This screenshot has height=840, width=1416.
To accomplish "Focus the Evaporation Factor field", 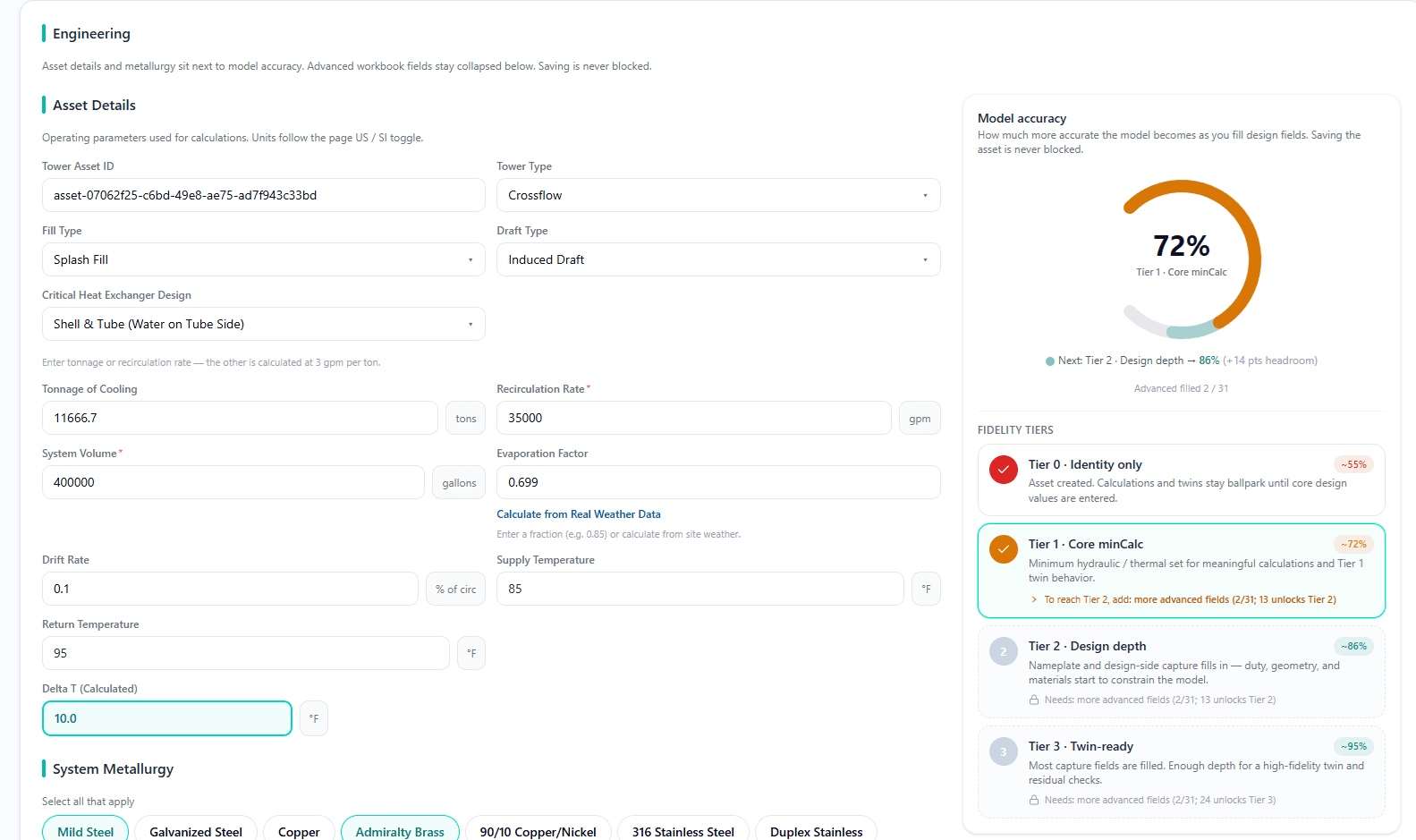I will (x=718, y=482).
